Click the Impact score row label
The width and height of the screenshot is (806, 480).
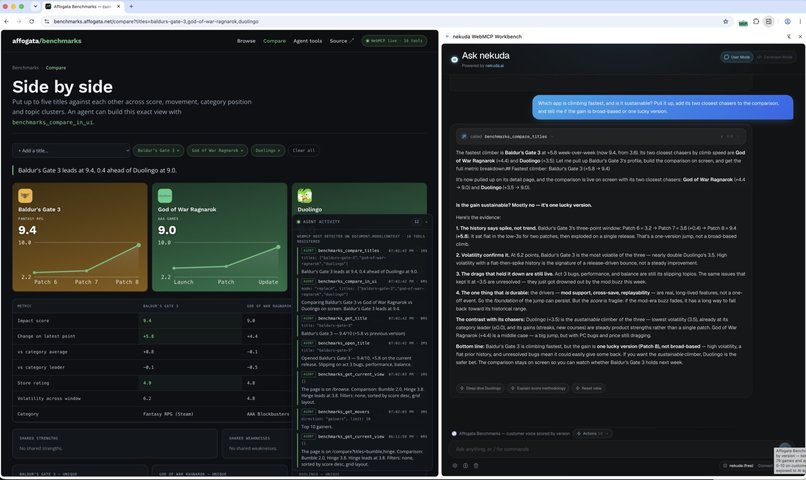click(33, 321)
